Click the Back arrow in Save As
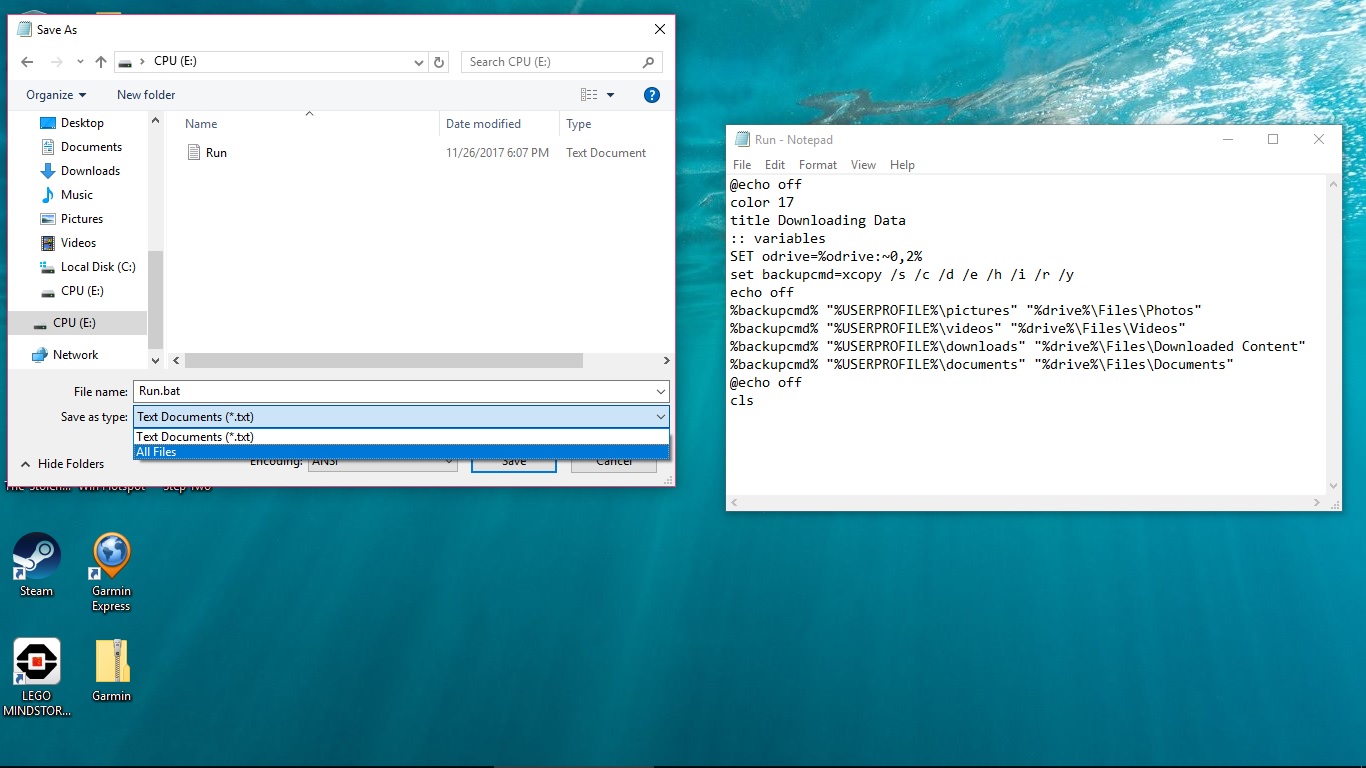Image resolution: width=1366 pixels, height=768 pixels. point(27,62)
